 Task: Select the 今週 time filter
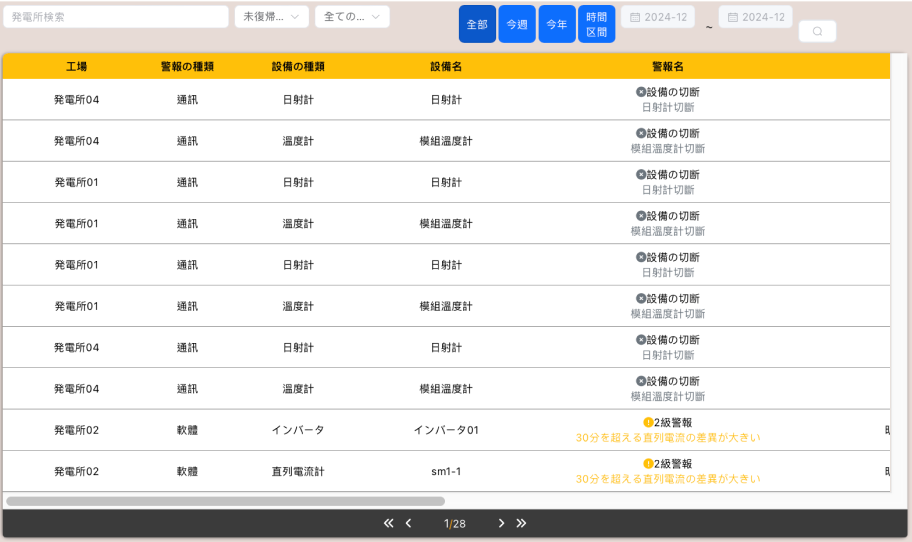pyautogui.click(x=516, y=24)
